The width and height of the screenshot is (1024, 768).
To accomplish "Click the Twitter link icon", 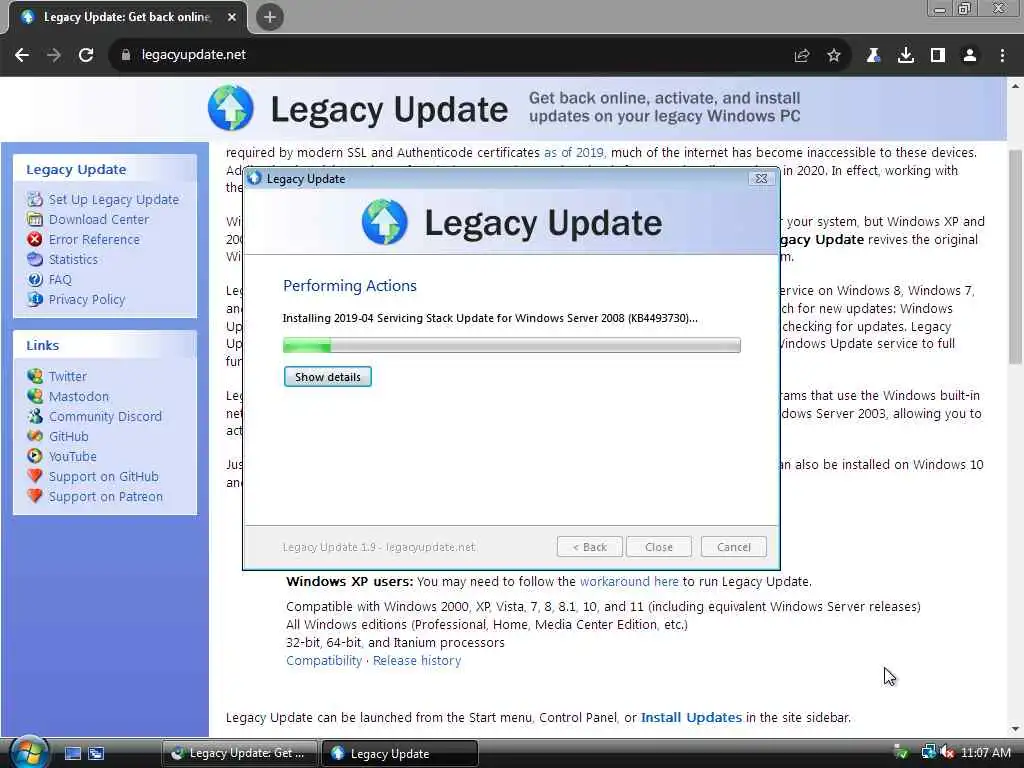I will [35, 376].
